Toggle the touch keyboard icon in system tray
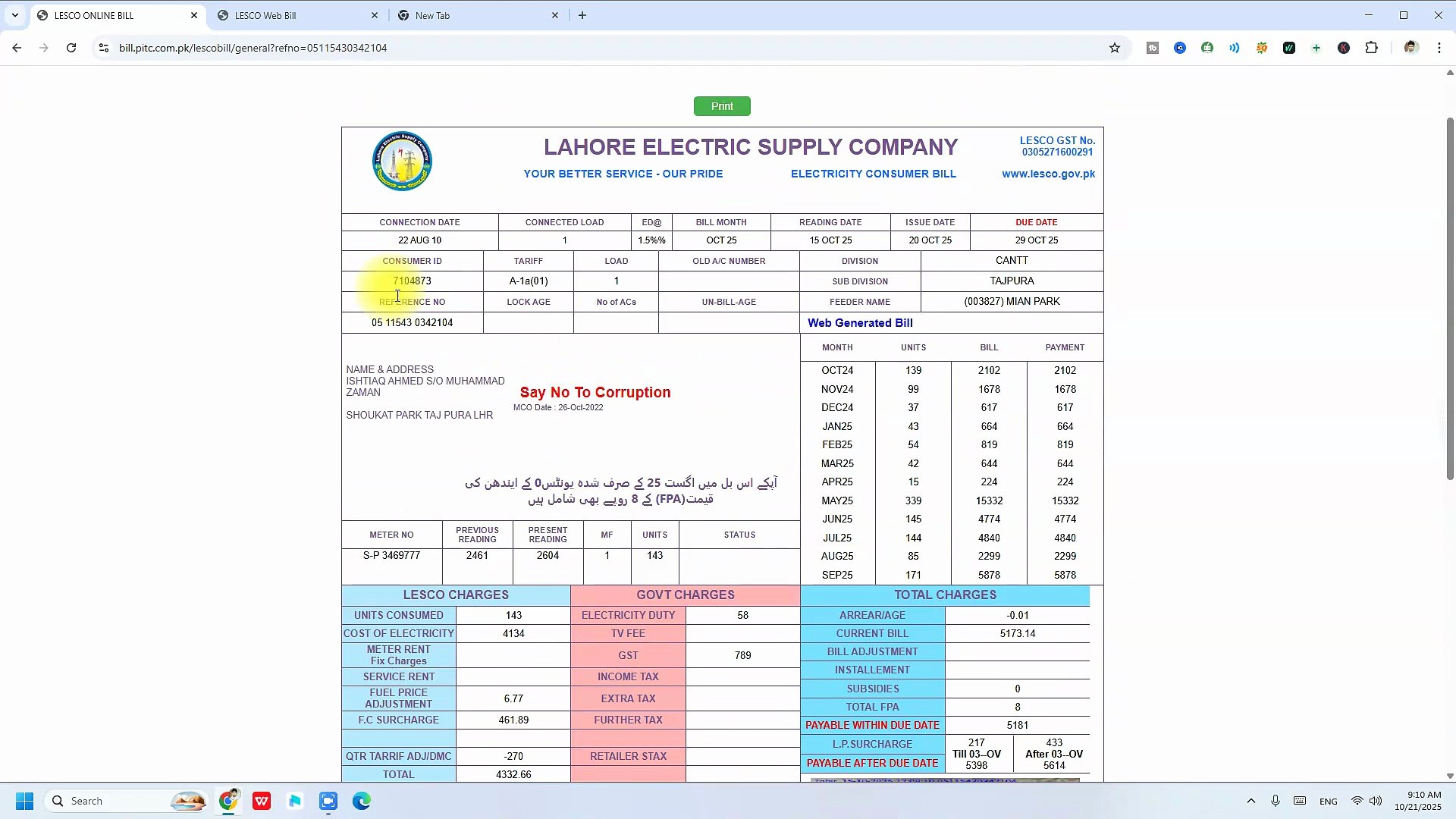The height and width of the screenshot is (819, 1456). coord(1299,801)
